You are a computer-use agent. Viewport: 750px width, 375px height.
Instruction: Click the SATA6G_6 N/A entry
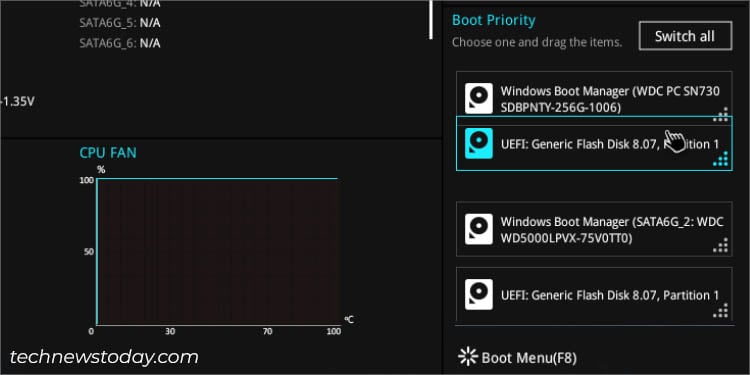[120, 44]
